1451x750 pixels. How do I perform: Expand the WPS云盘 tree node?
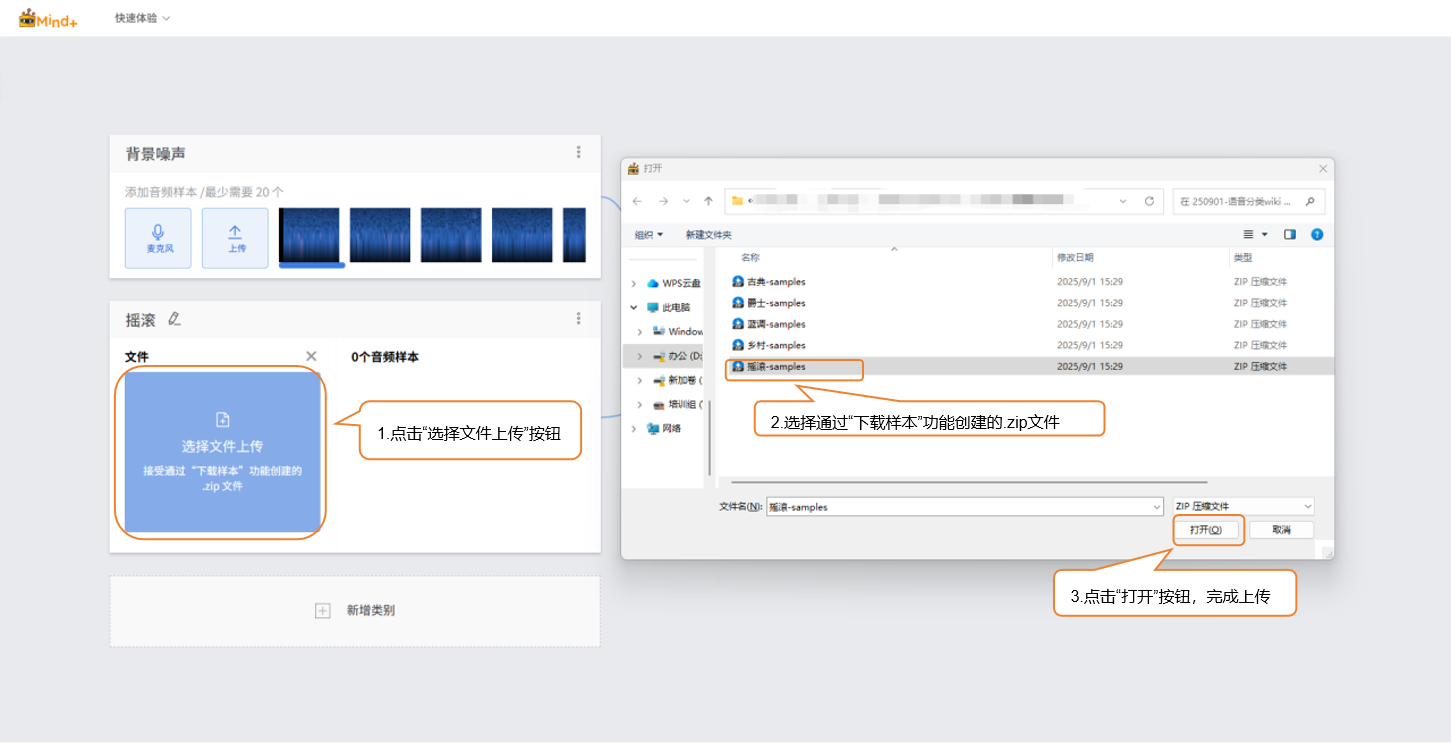(x=634, y=283)
